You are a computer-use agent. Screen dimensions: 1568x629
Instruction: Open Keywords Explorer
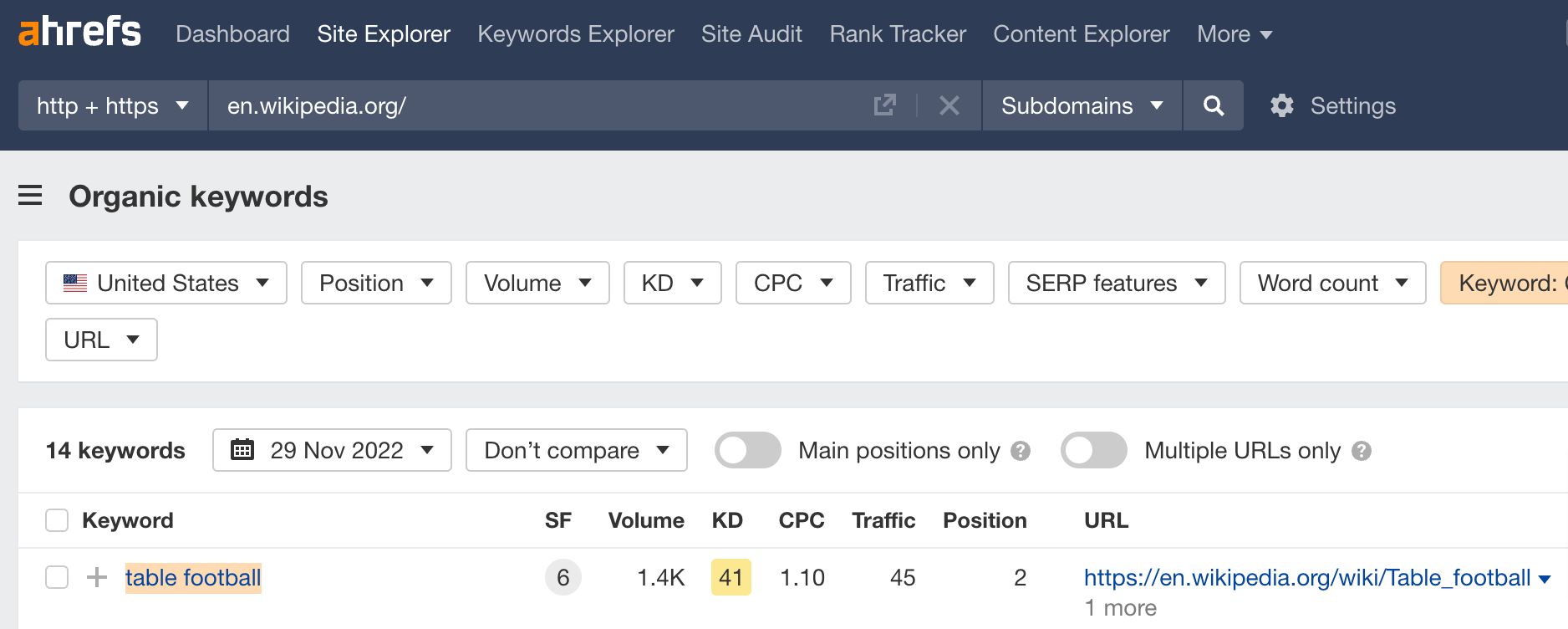(x=576, y=33)
